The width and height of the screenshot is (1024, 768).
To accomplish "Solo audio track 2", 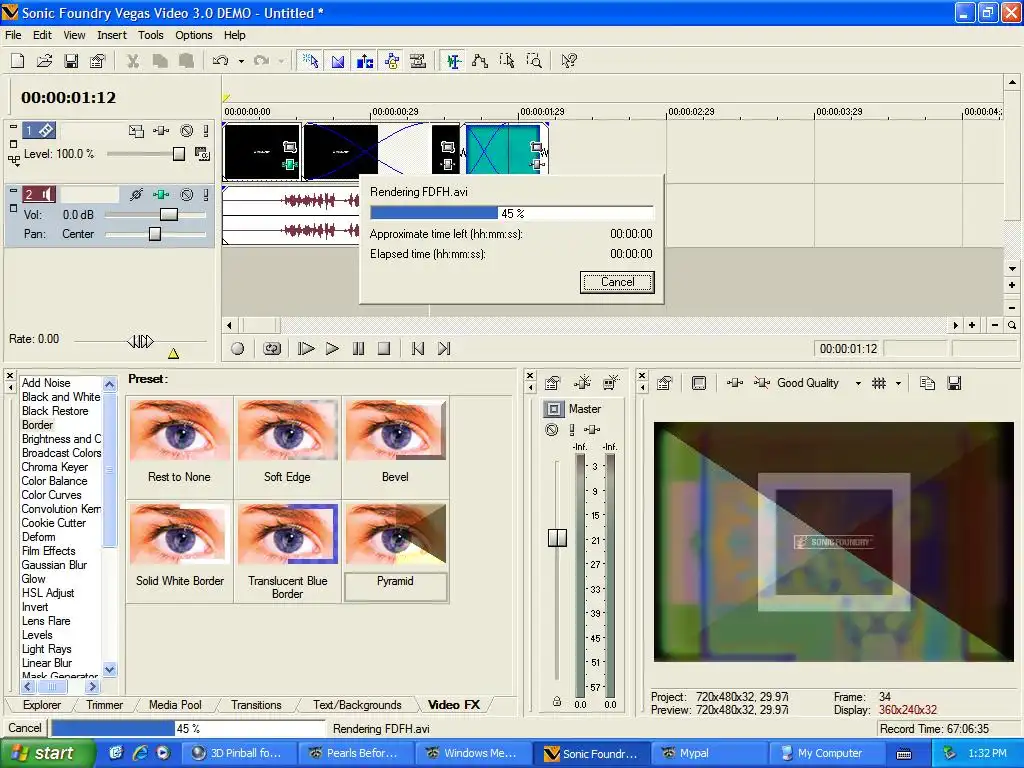I will 206,194.
